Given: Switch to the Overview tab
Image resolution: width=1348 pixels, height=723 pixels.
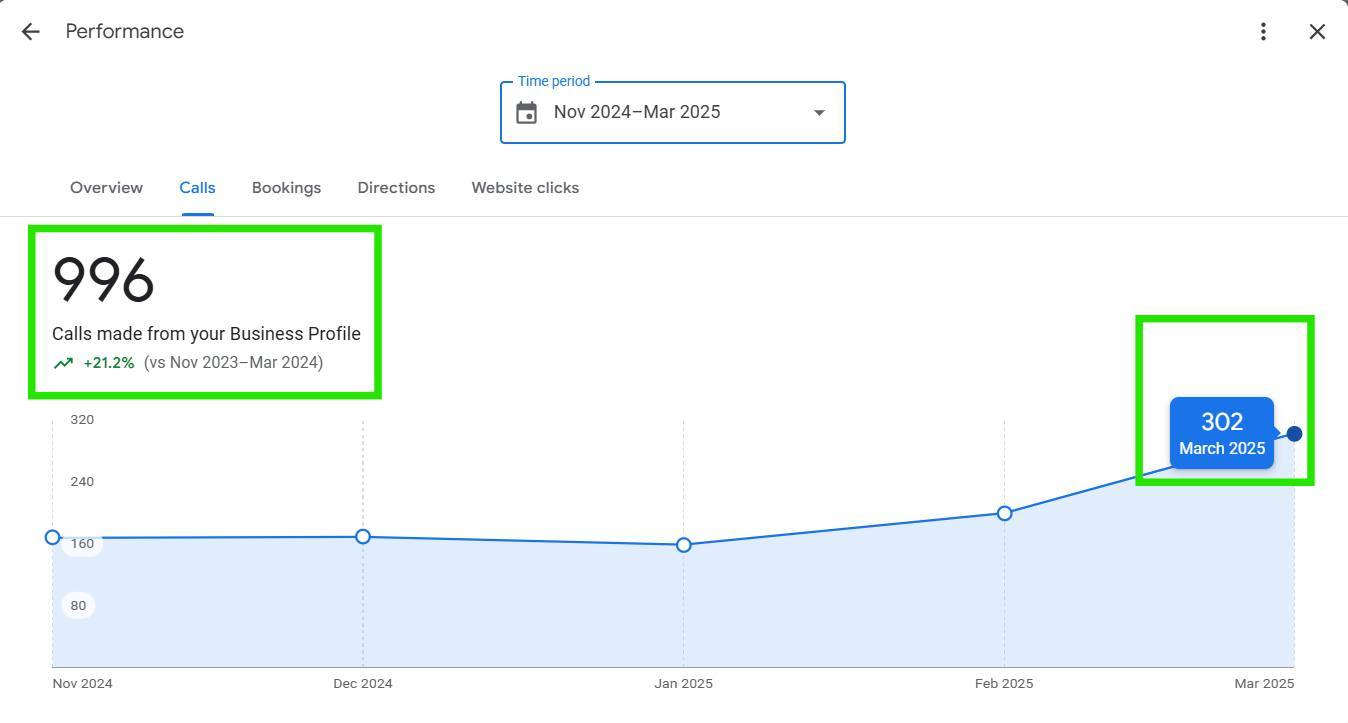Looking at the screenshot, I should pos(106,188).
